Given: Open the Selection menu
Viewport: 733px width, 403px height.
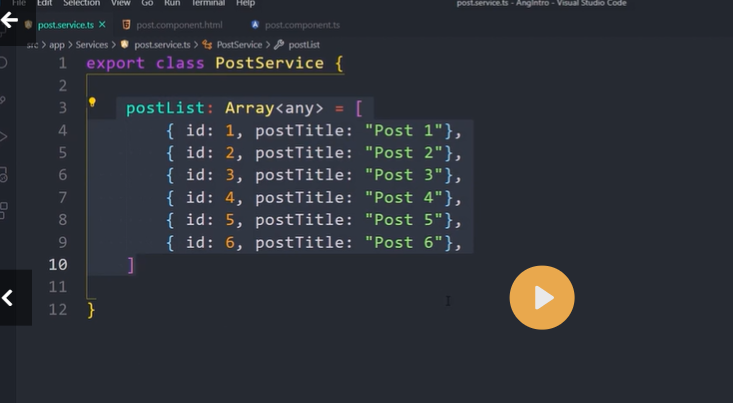Looking at the screenshot, I should pyautogui.click(x=82, y=4).
